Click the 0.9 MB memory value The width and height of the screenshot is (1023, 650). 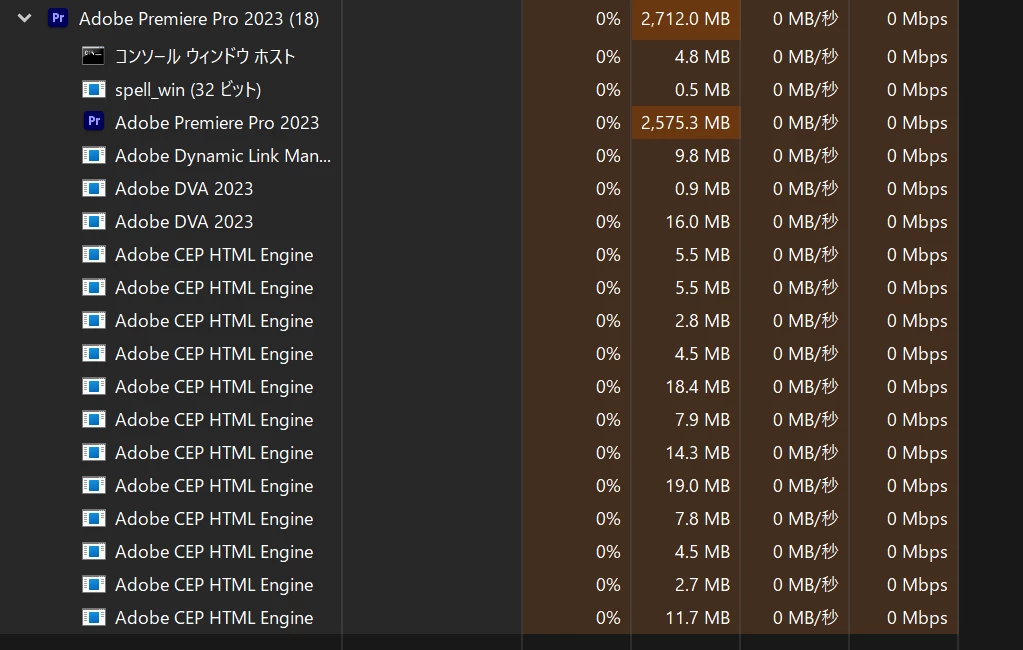point(702,189)
